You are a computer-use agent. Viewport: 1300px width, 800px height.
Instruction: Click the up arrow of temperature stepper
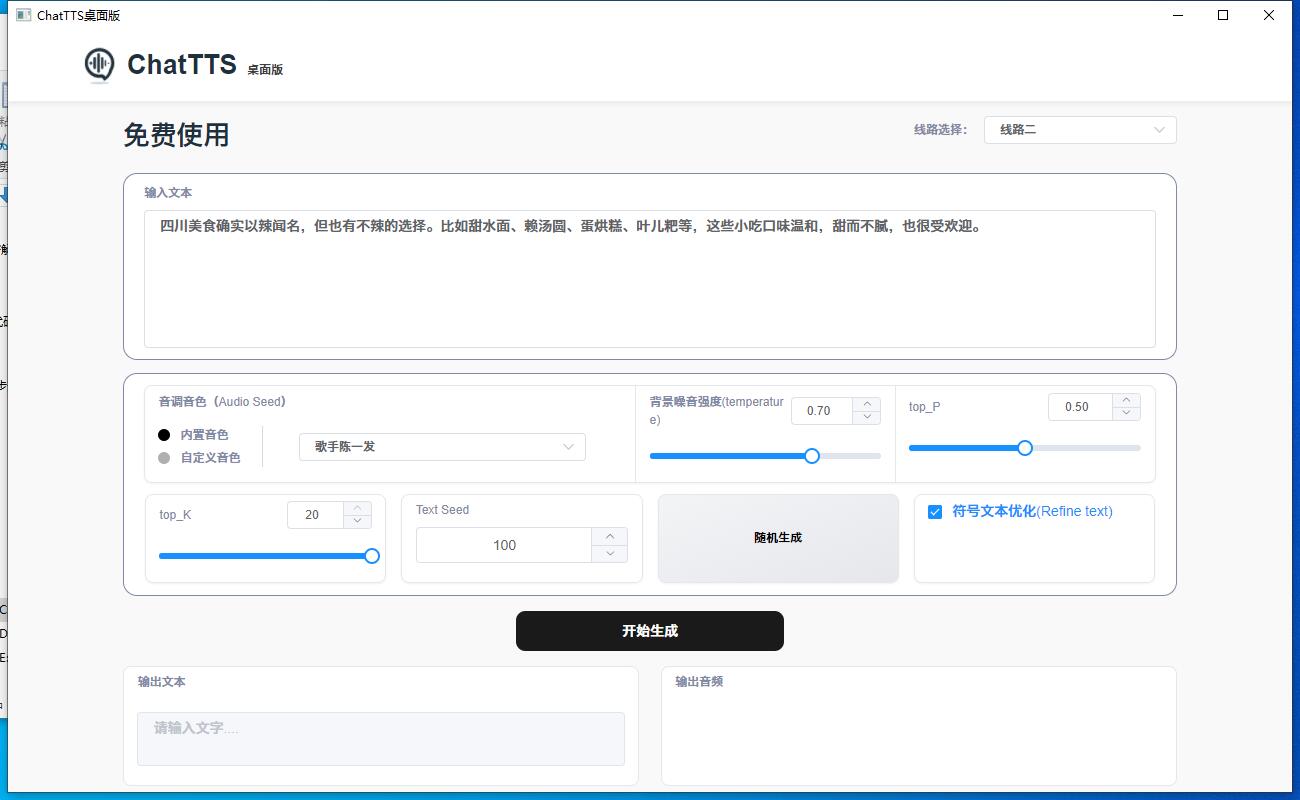click(x=867, y=404)
